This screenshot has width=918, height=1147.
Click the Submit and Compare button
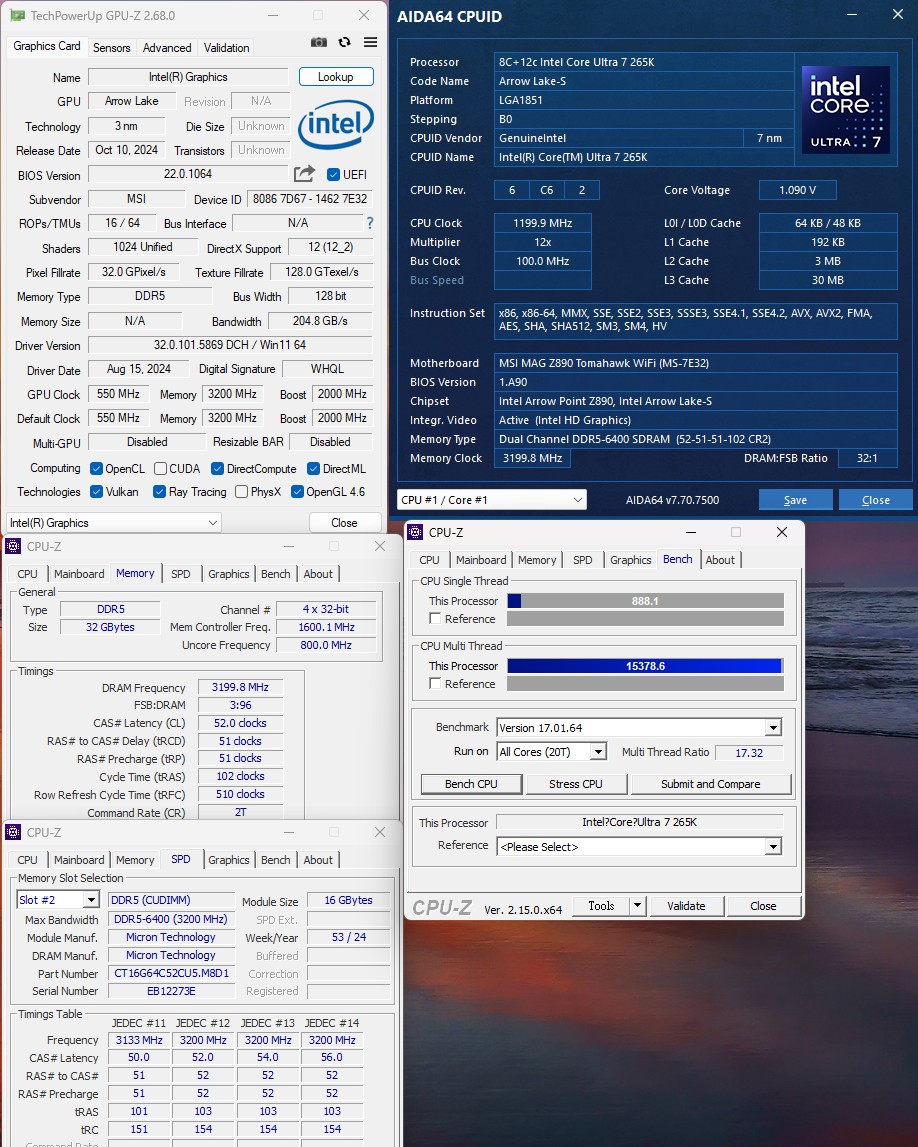[x=711, y=784]
